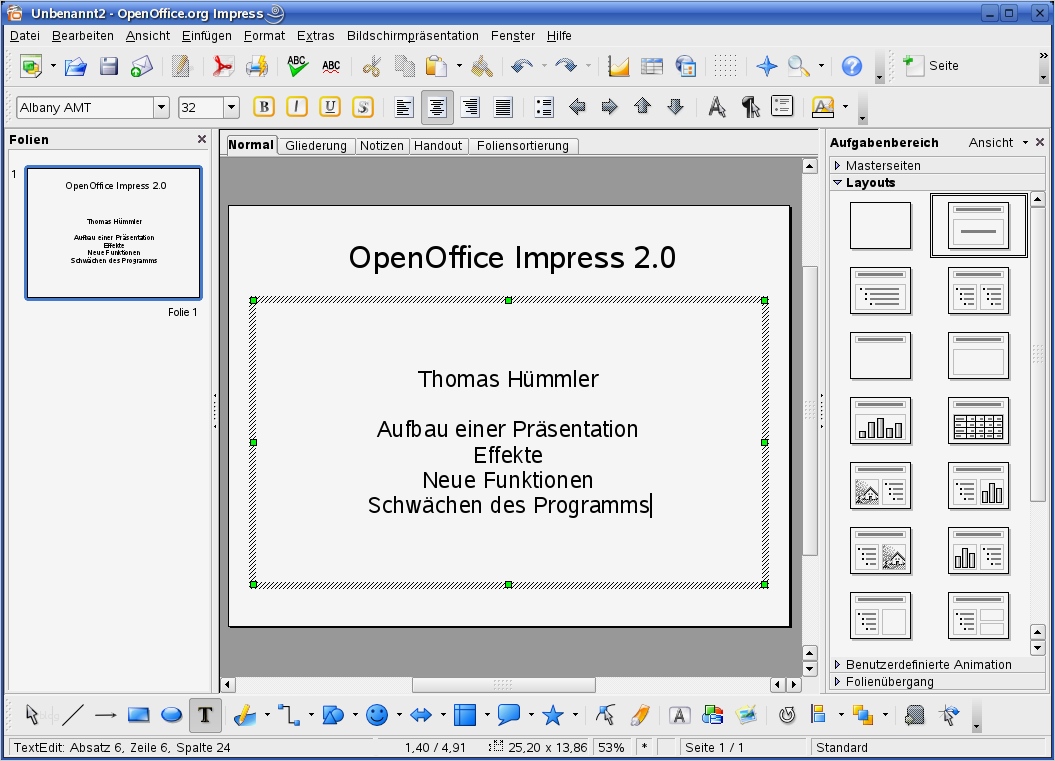This screenshot has width=1055, height=761.
Task: Click the Seite button in toolbar
Action: point(932,66)
